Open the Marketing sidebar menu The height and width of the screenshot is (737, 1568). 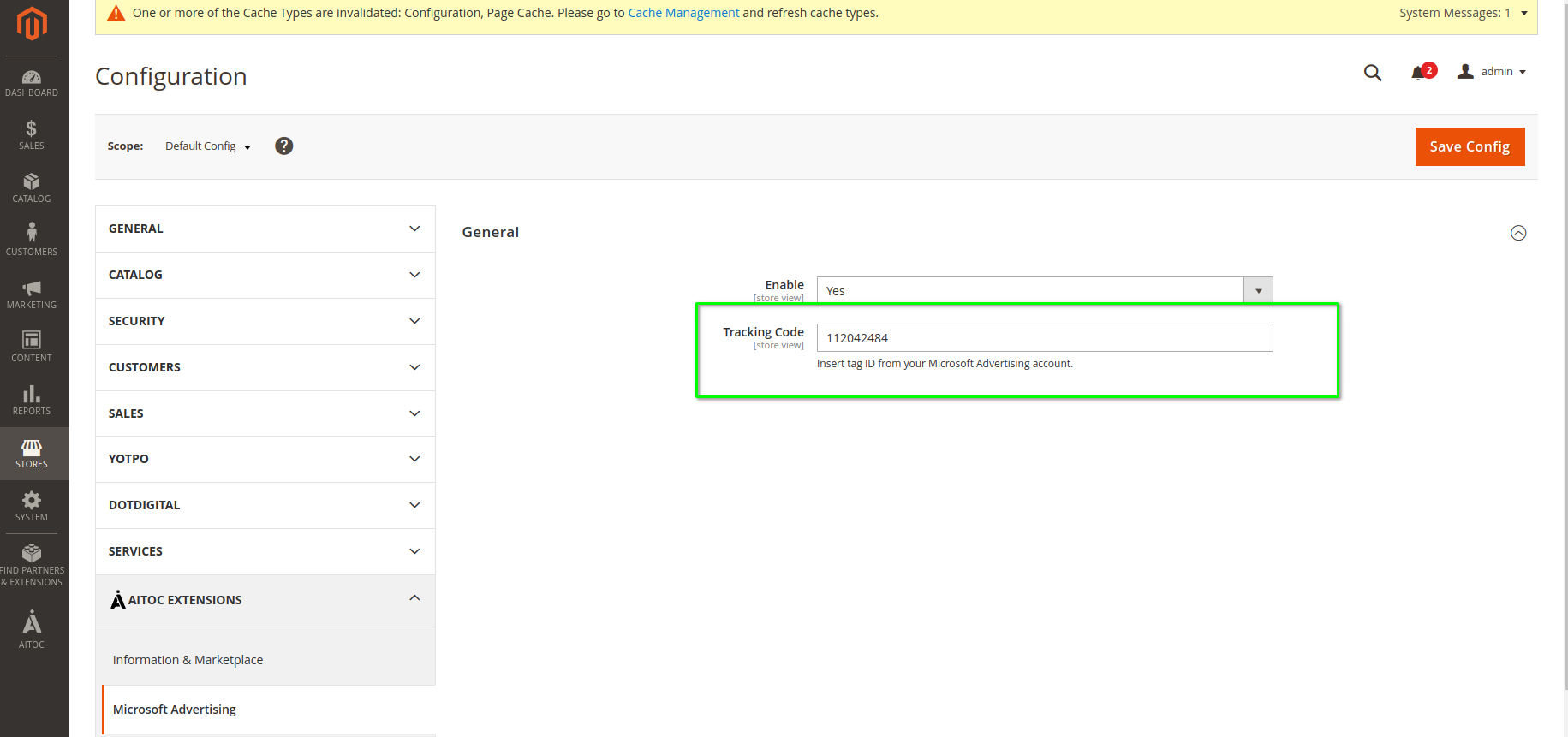click(32, 294)
